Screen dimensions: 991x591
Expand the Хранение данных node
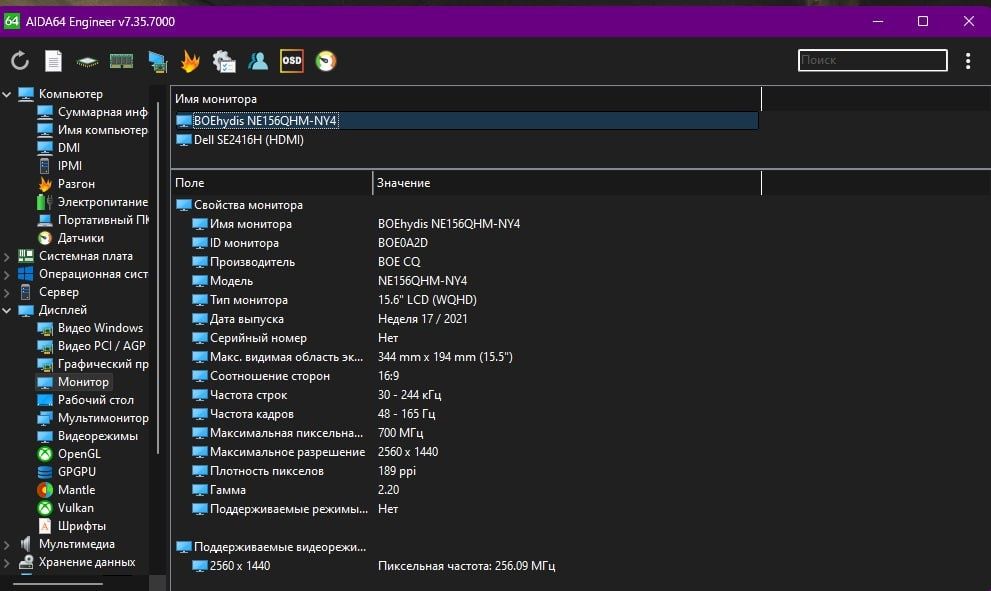coord(7,563)
